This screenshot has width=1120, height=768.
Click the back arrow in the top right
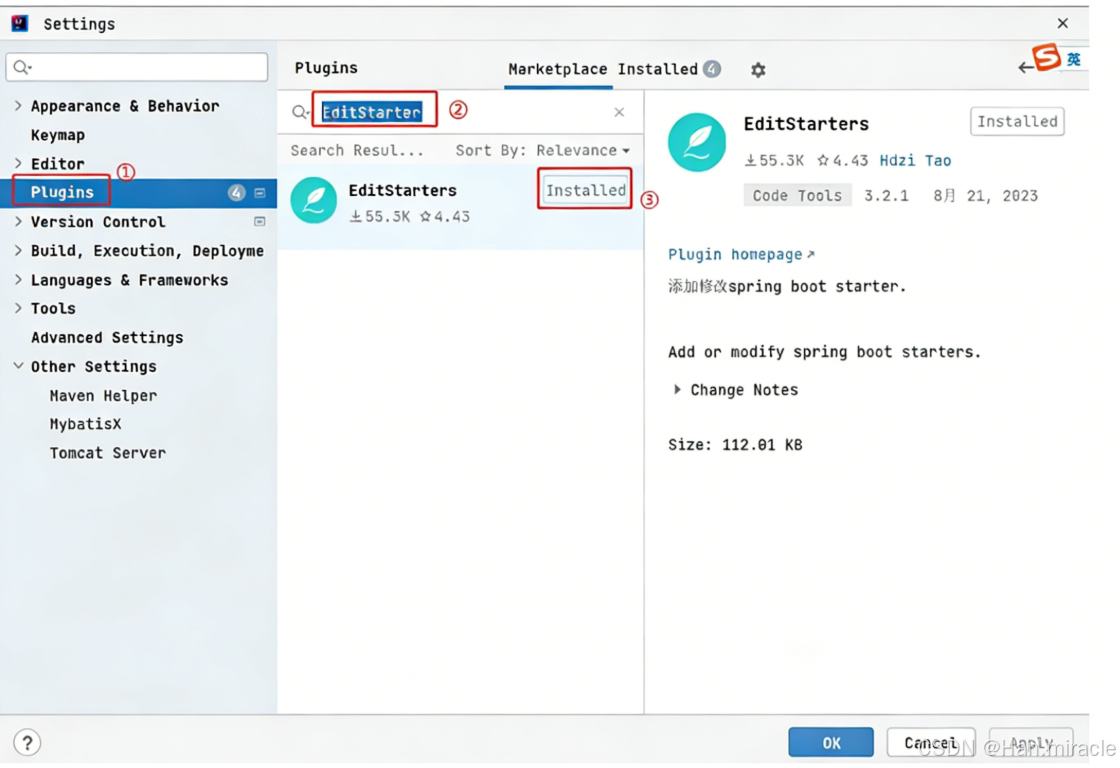tap(1025, 67)
